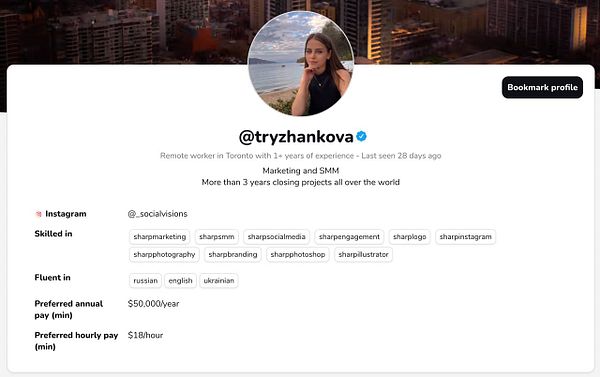Click the sharpbranding tag
Viewport: 600px width, 377px height.
point(233,255)
